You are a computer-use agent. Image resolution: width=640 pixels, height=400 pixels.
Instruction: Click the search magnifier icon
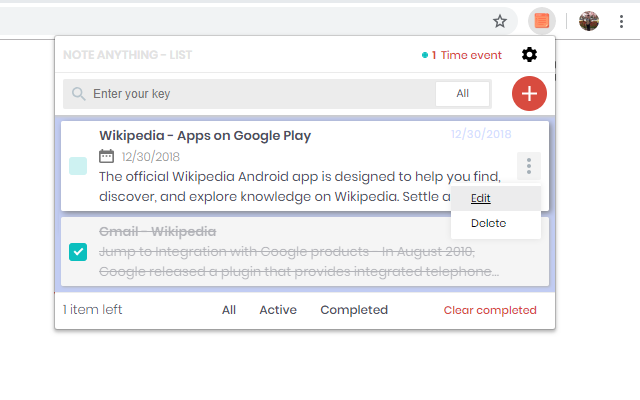tap(78, 94)
